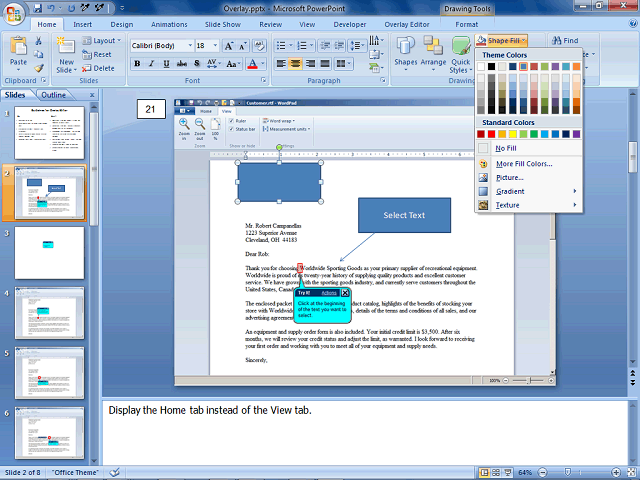
Task: Click in the slide notes pane
Action: (x=364, y=433)
